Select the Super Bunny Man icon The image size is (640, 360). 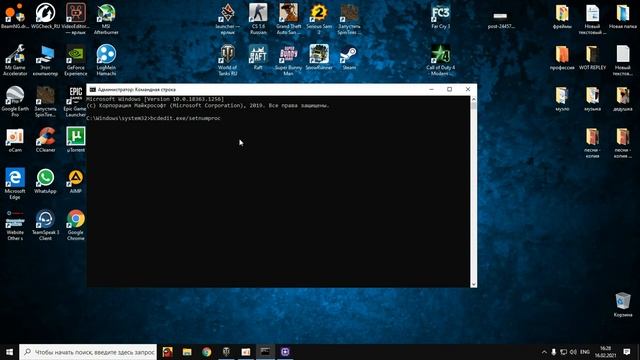[289, 60]
